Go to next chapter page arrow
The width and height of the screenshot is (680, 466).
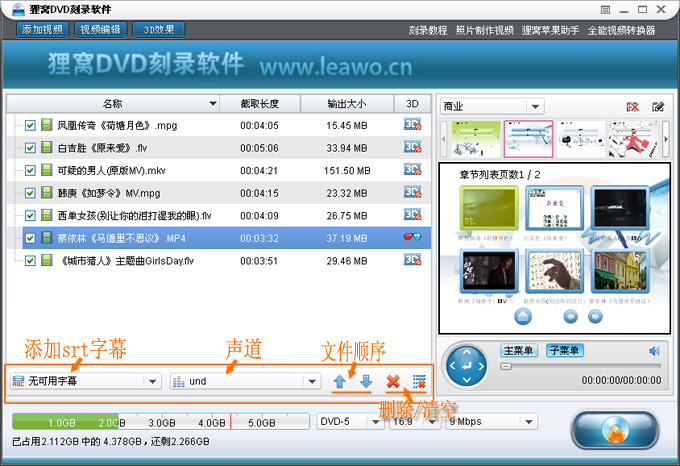595,317
